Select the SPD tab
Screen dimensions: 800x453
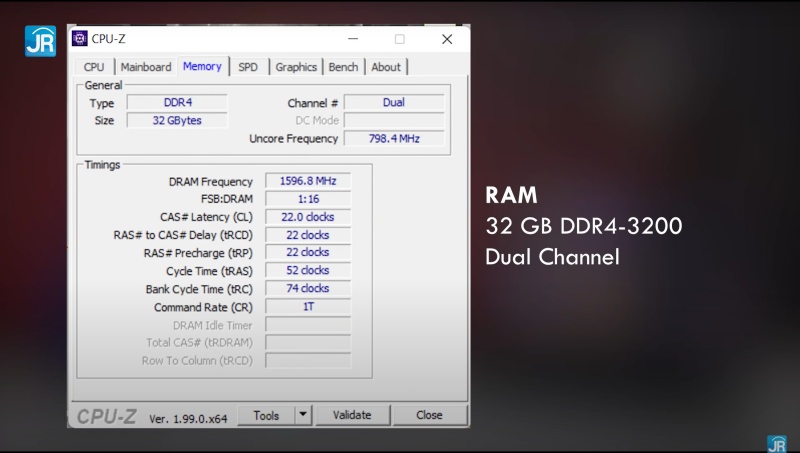[248, 67]
